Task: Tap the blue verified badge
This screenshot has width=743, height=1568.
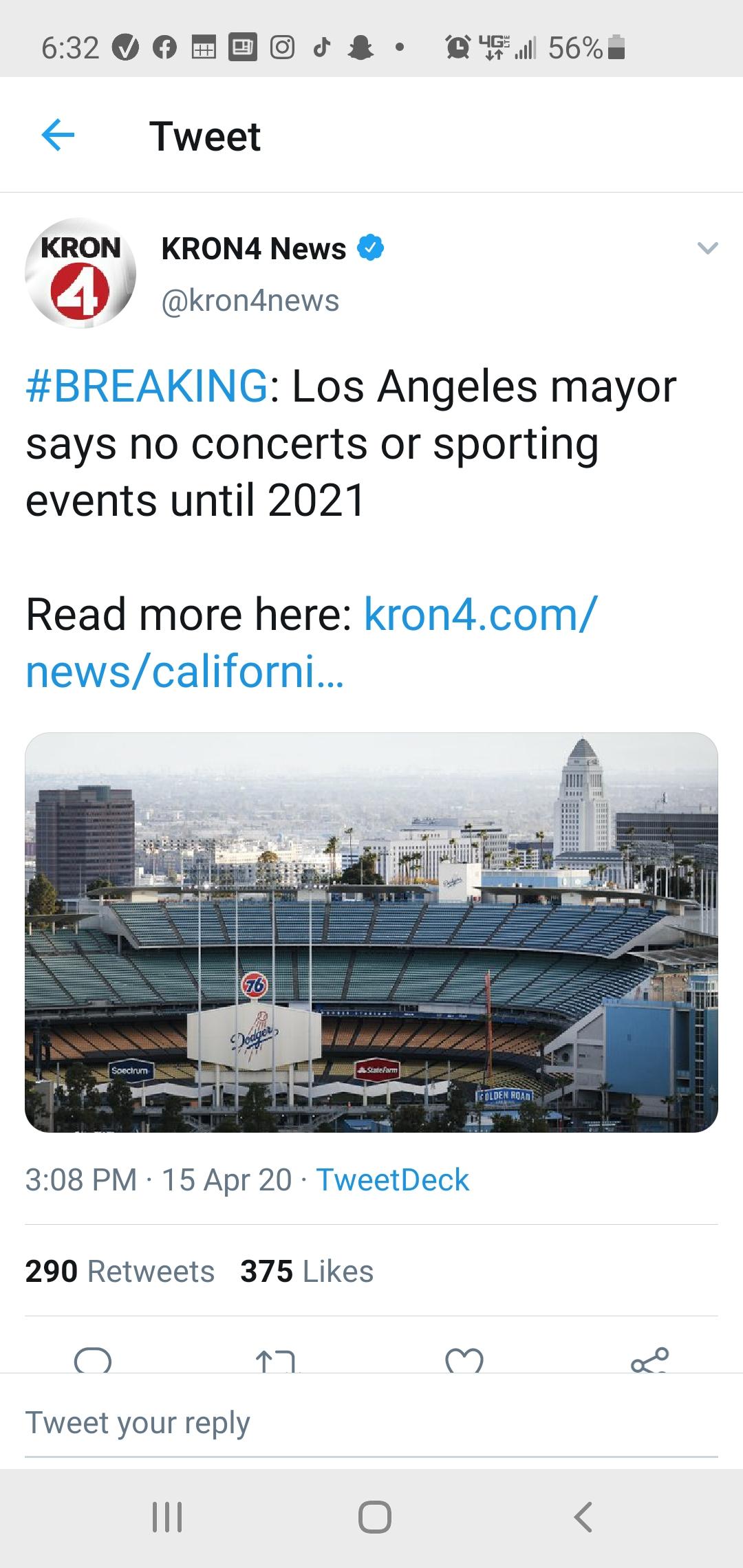Action: point(370,248)
